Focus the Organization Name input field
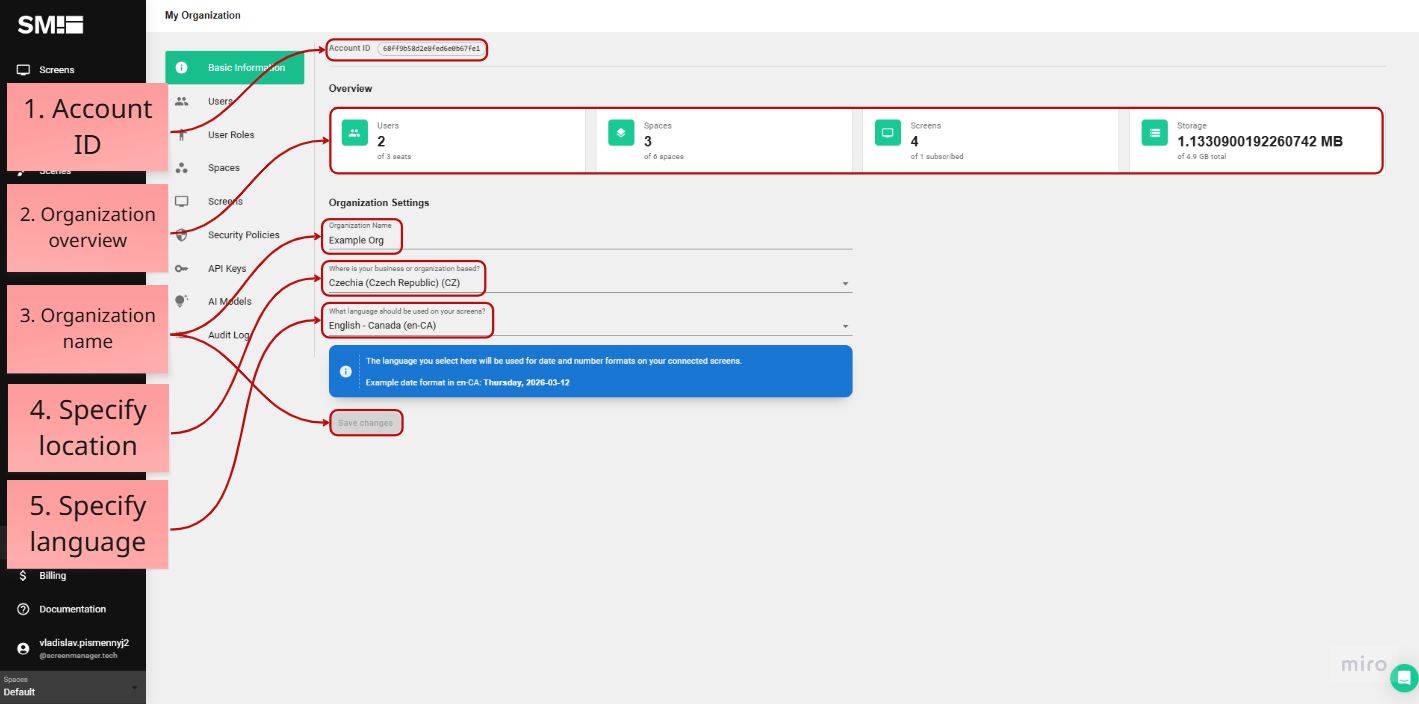This screenshot has height=704, width=1419. (590, 240)
